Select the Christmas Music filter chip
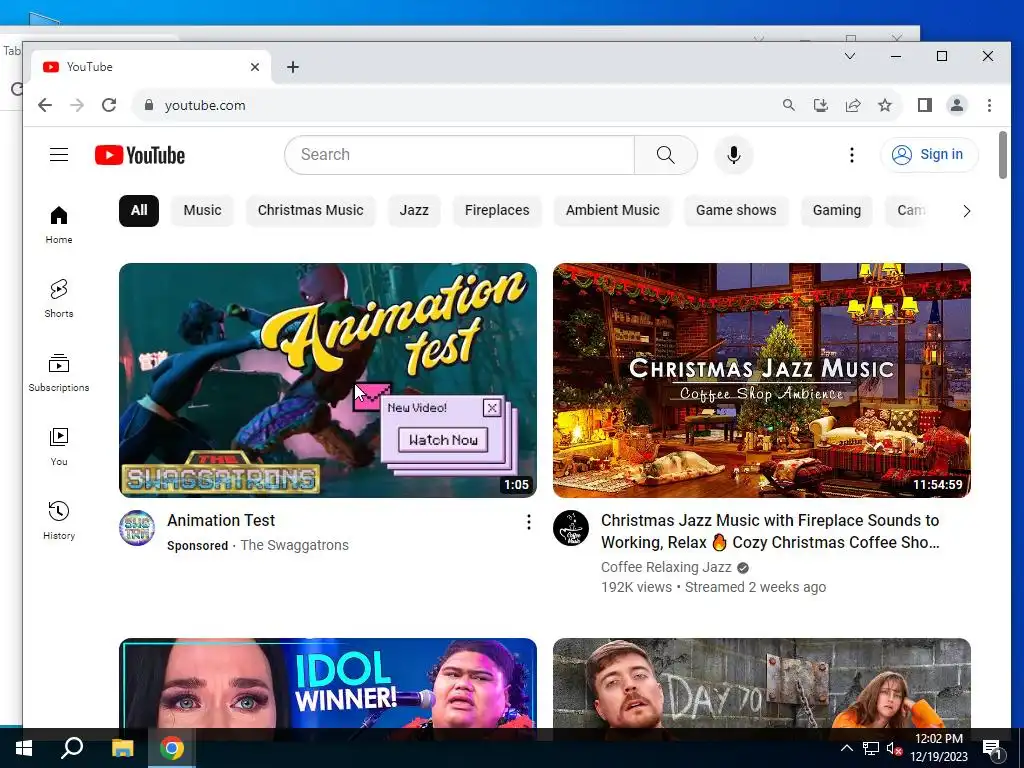 310,210
